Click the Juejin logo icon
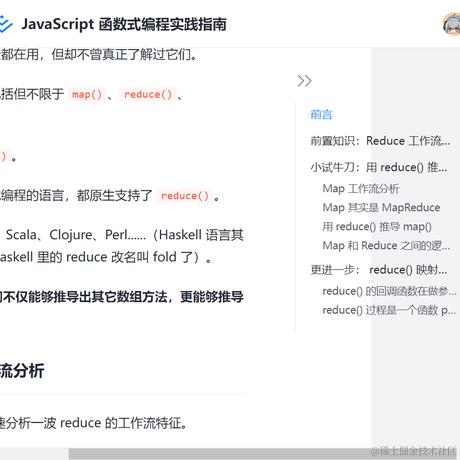This screenshot has width=460, height=460. [x=6, y=24]
